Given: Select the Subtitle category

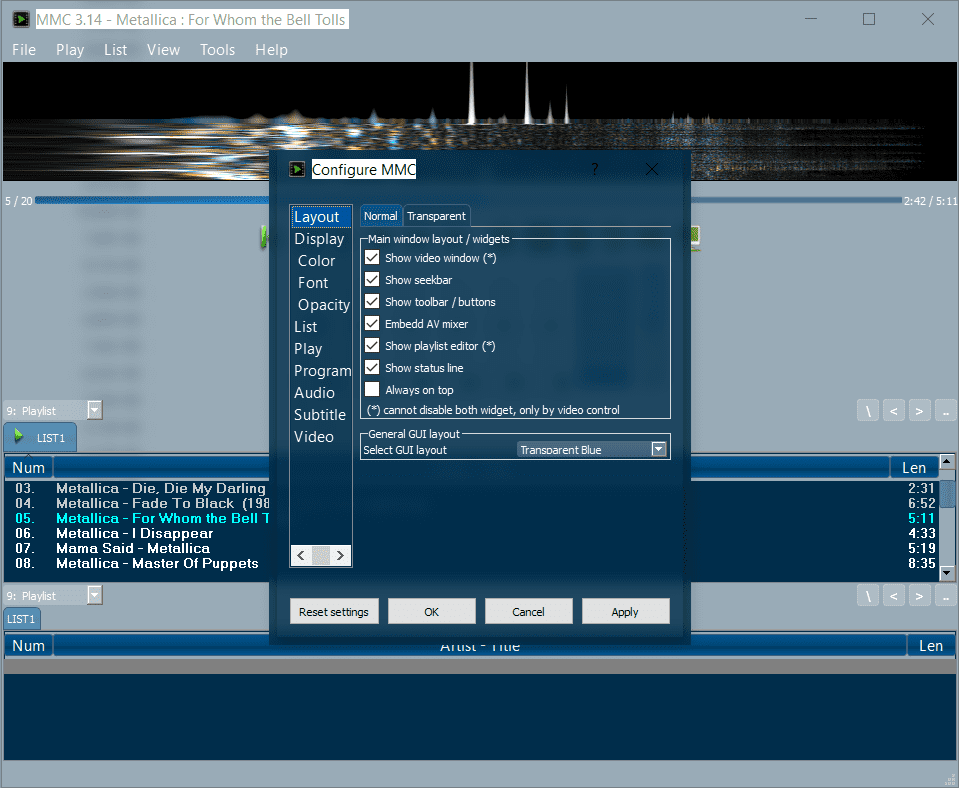Looking at the screenshot, I should [x=320, y=415].
